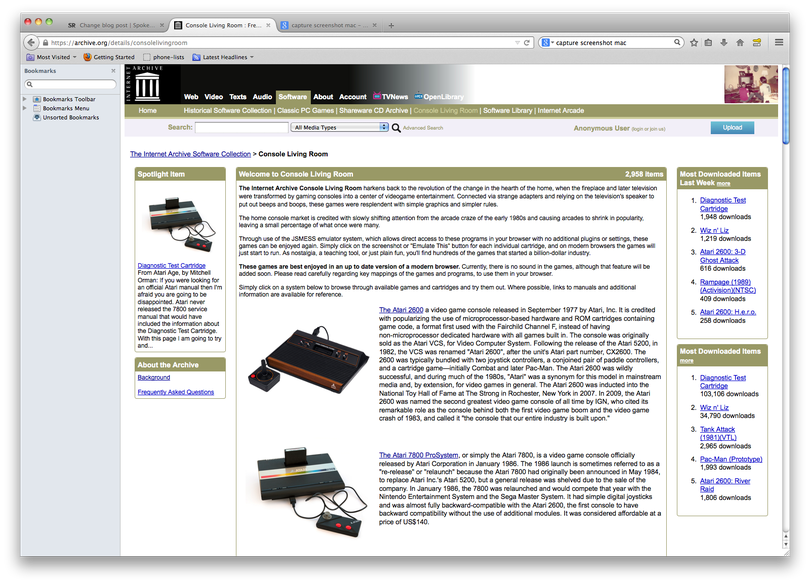Open the Getting Started bookmark

[109, 57]
